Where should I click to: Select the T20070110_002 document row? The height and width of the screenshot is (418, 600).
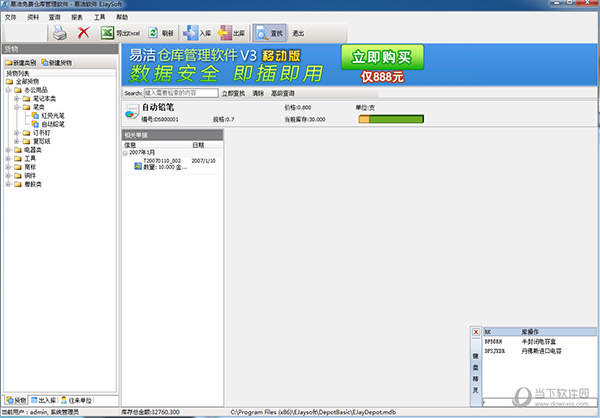pos(172,164)
